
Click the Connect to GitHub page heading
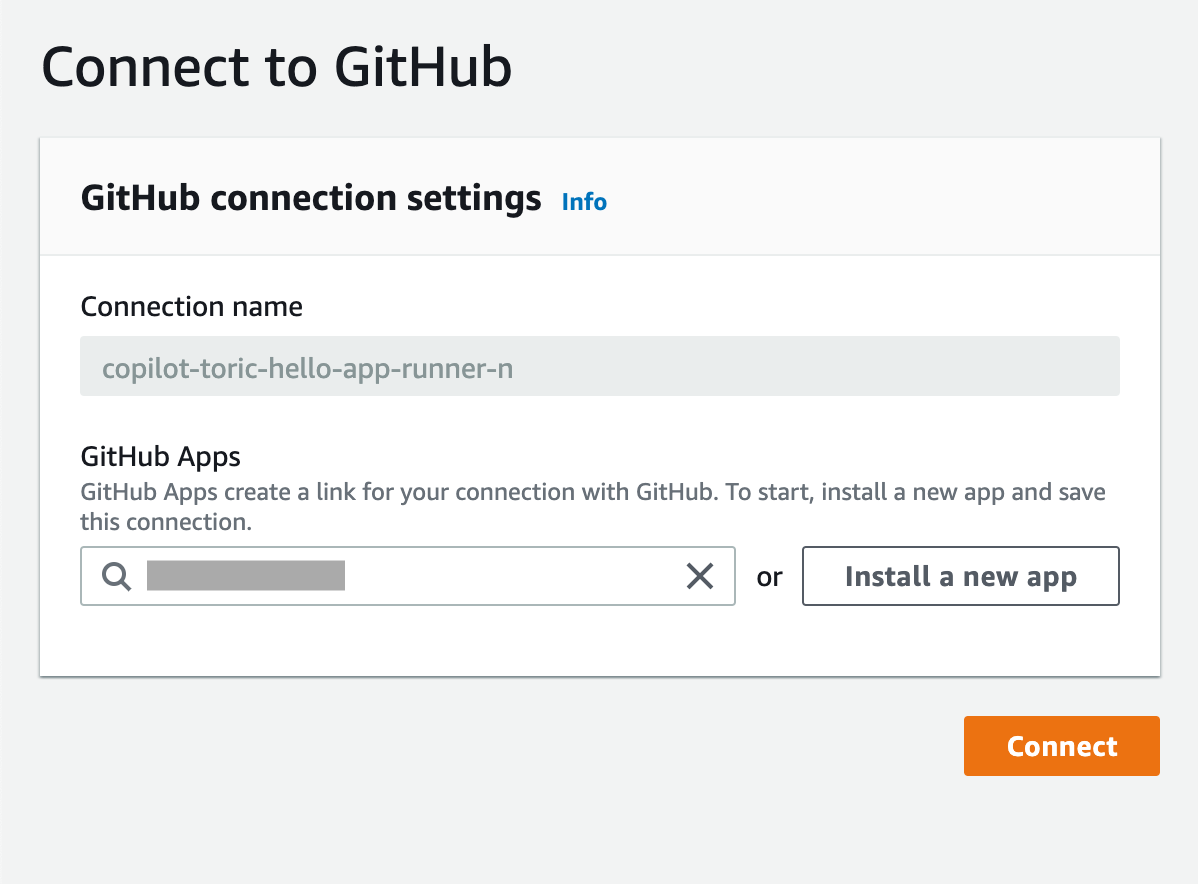coord(277,68)
